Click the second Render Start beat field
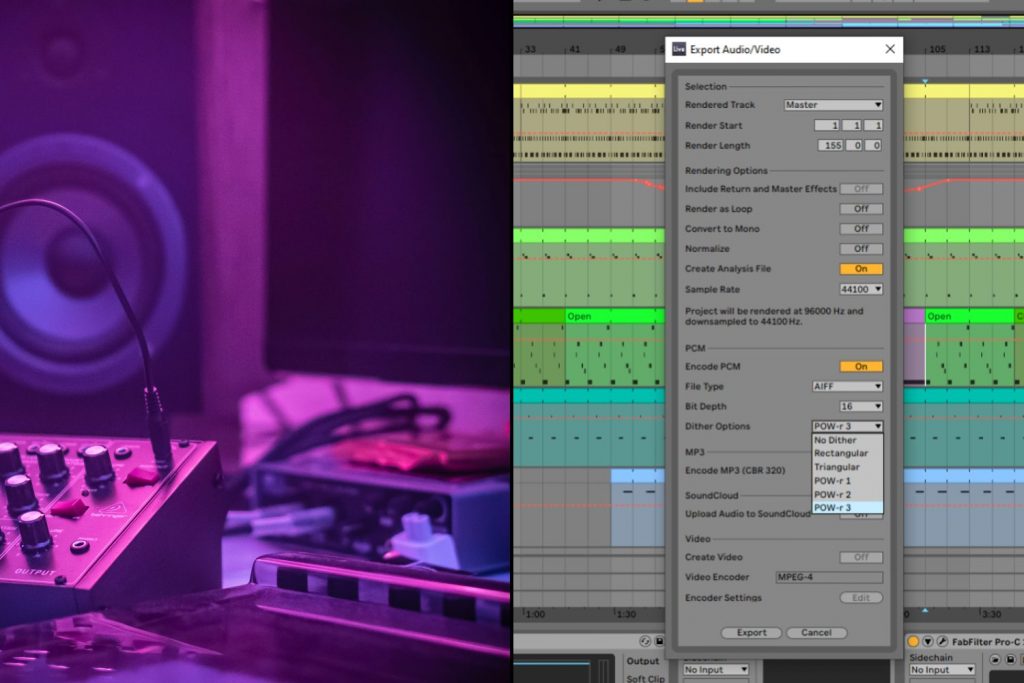The height and width of the screenshot is (683, 1024). click(x=852, y=125)
